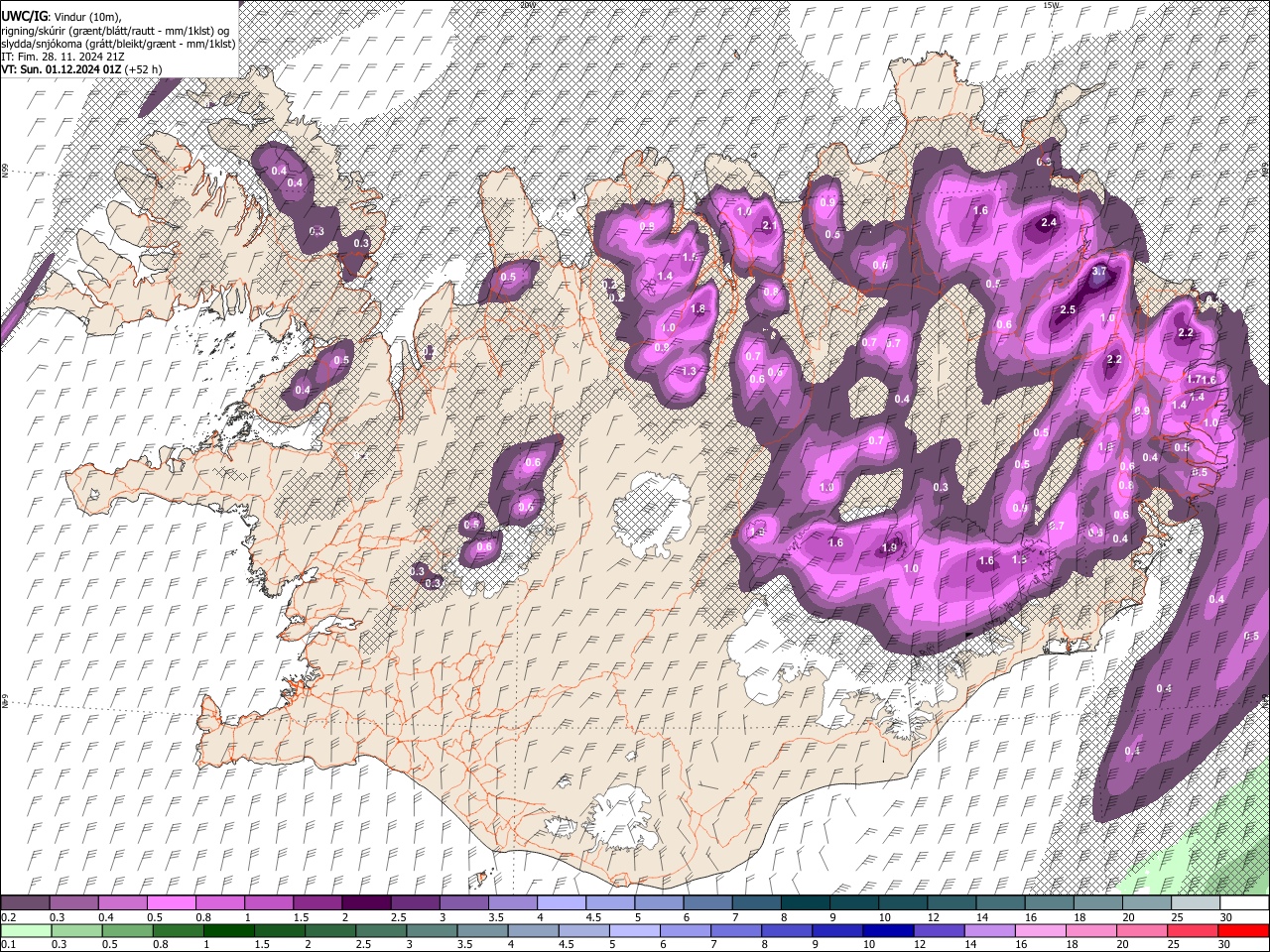The image size is (1270, 952).
Task: Click the UWC/IG title text
Action: (x=24, y=16)
